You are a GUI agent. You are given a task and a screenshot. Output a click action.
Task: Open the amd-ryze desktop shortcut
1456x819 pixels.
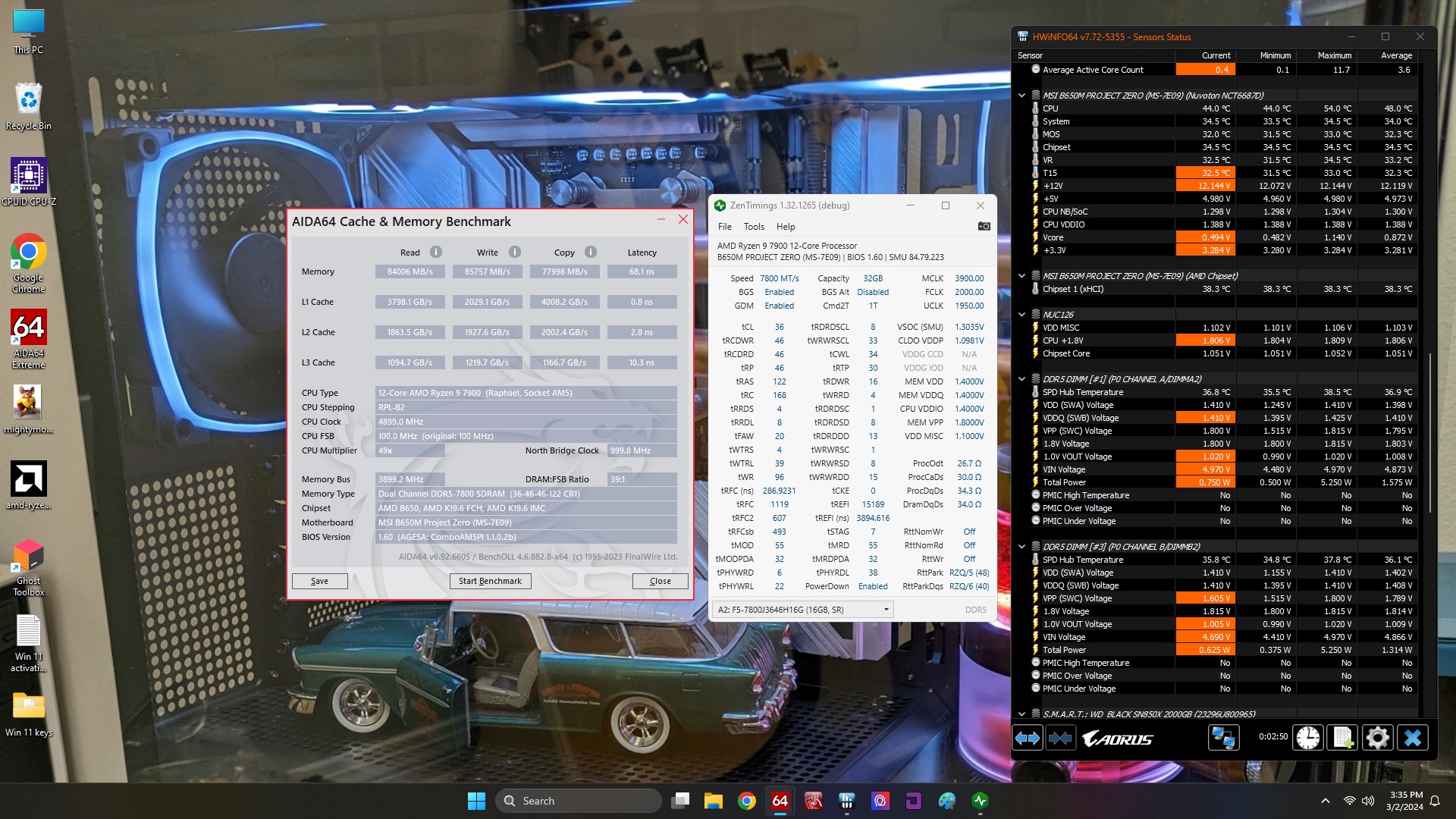[29, 485]
